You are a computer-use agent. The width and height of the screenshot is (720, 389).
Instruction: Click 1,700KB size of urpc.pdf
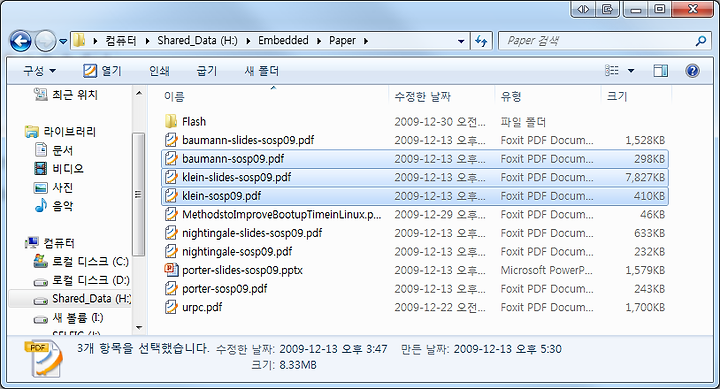click(645, 307)
